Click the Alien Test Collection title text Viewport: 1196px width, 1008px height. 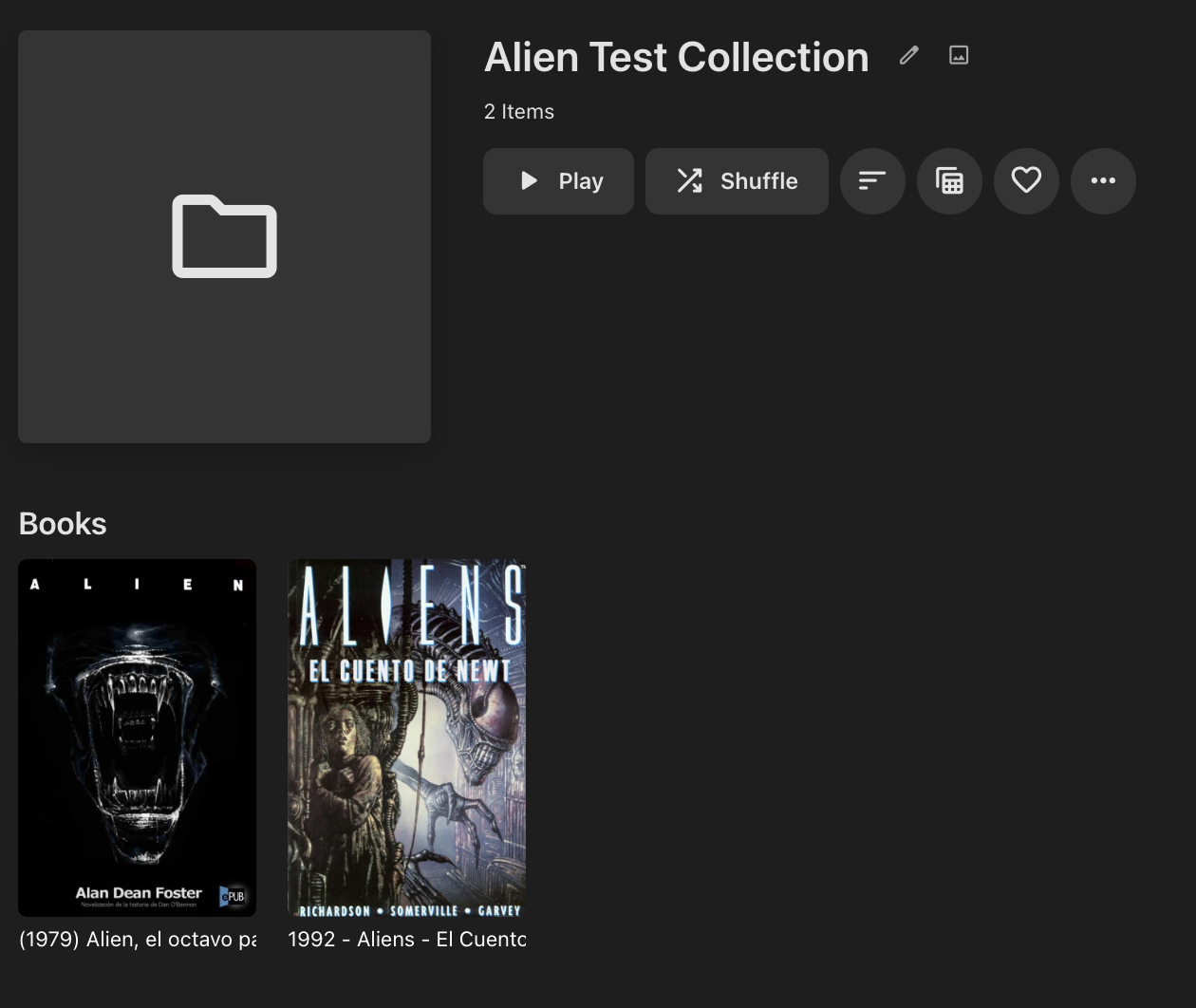point(677,57)
